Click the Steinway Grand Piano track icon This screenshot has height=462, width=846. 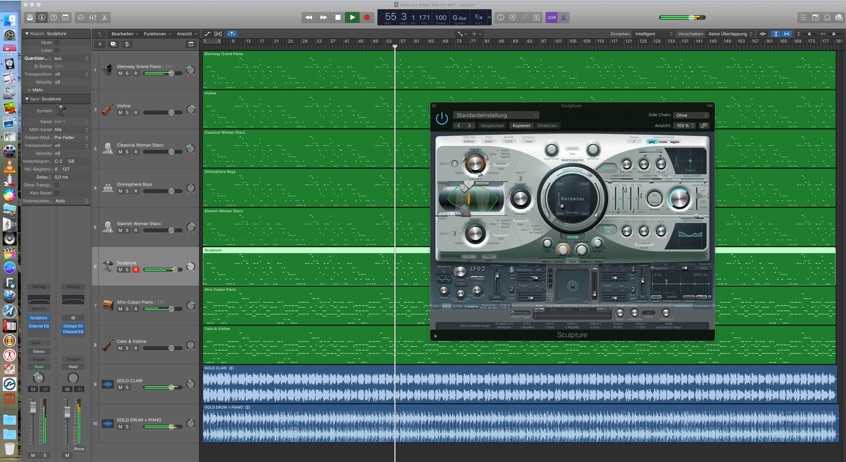(108, 70)
